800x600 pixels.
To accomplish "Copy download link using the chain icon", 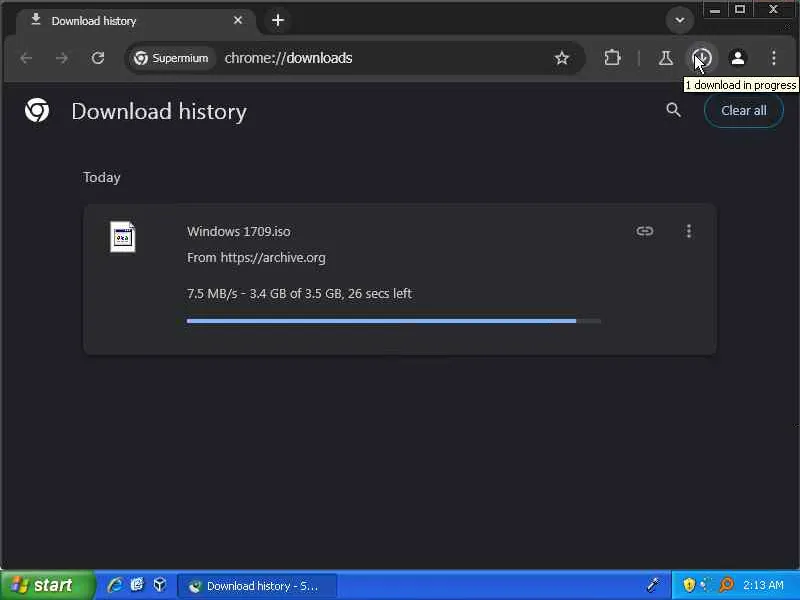I will pos(645,231).
